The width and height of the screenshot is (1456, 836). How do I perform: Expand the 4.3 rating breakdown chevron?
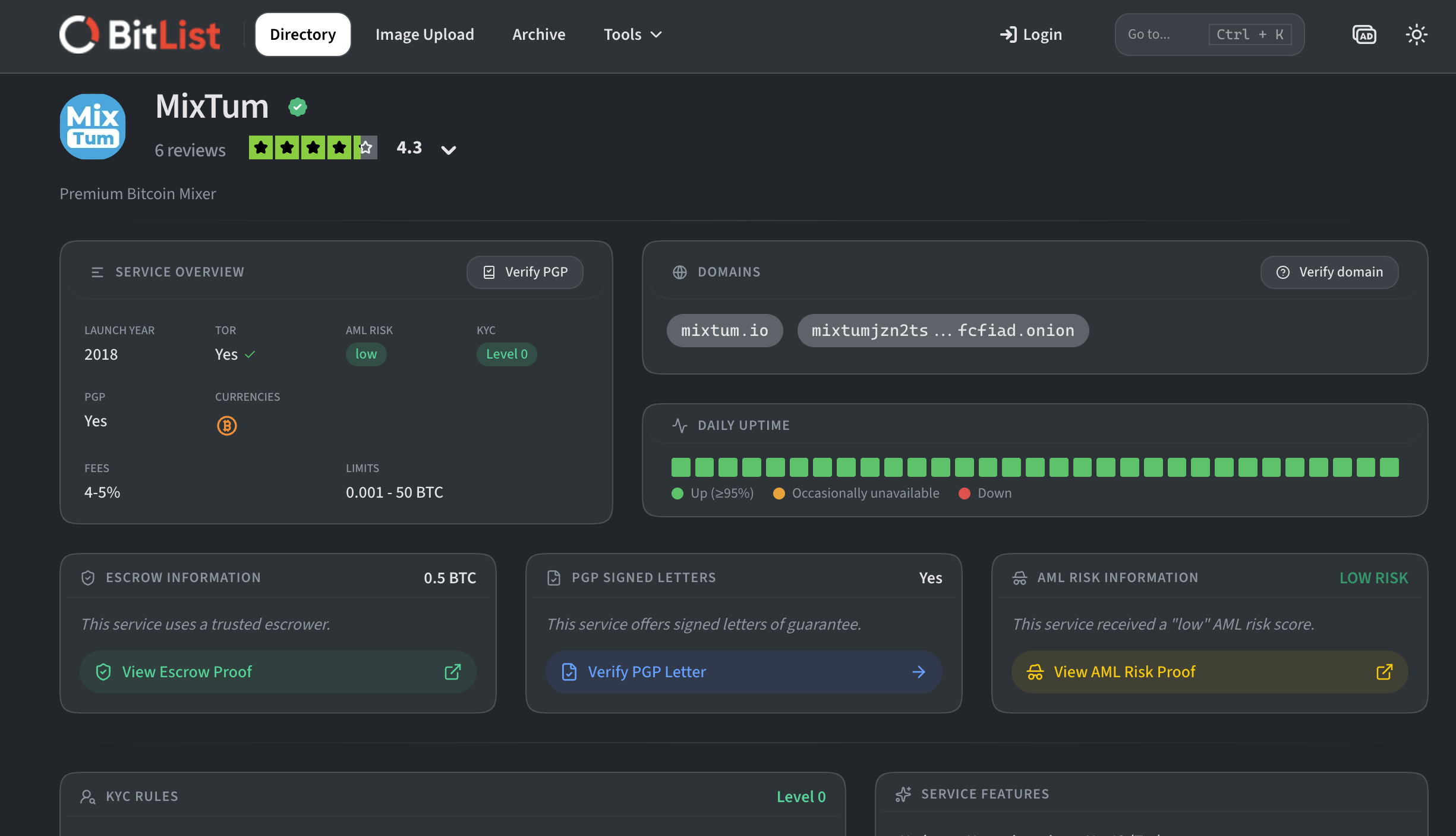449,150
